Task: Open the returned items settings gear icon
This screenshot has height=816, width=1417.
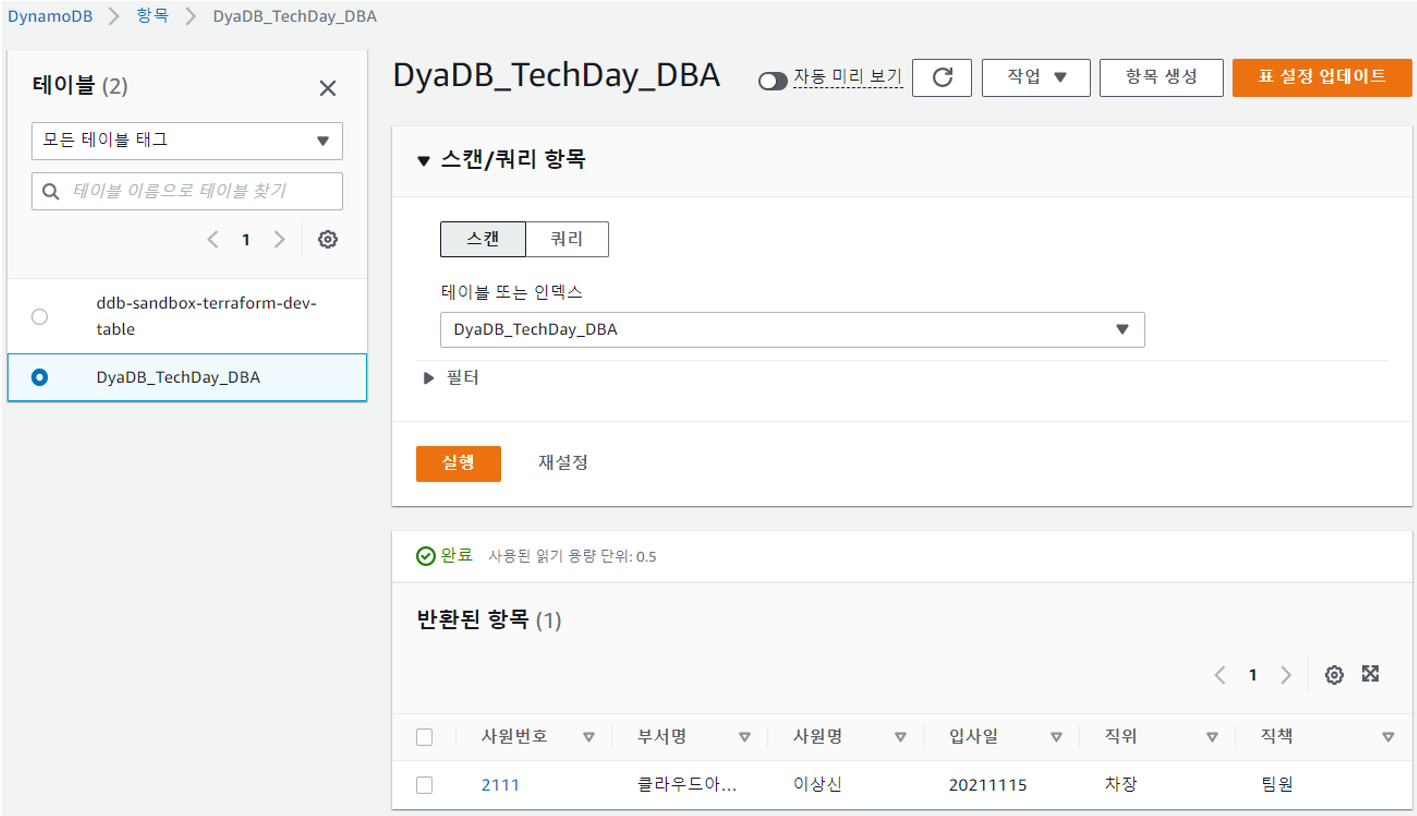Action: coord(1335,675)
